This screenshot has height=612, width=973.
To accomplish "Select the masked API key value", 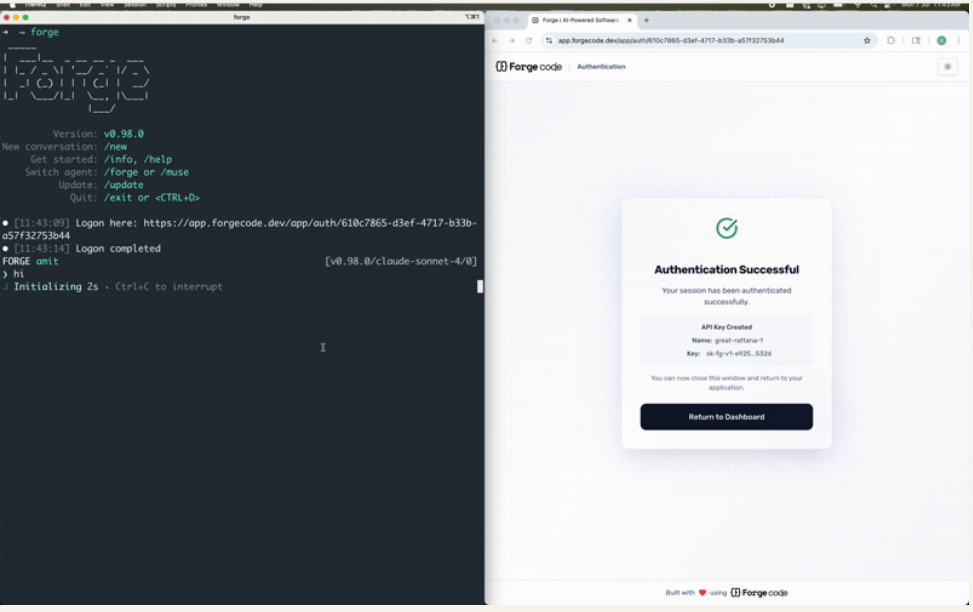I will tap(738, 353).
